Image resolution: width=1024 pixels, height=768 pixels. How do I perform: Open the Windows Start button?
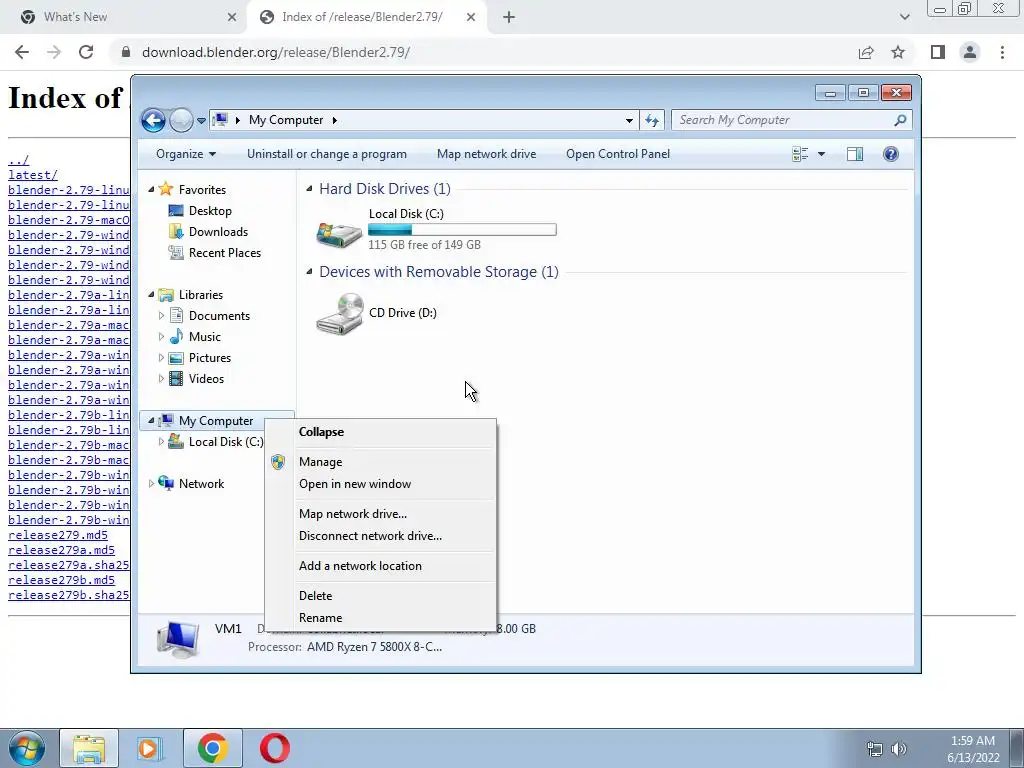tap(27, 748)
